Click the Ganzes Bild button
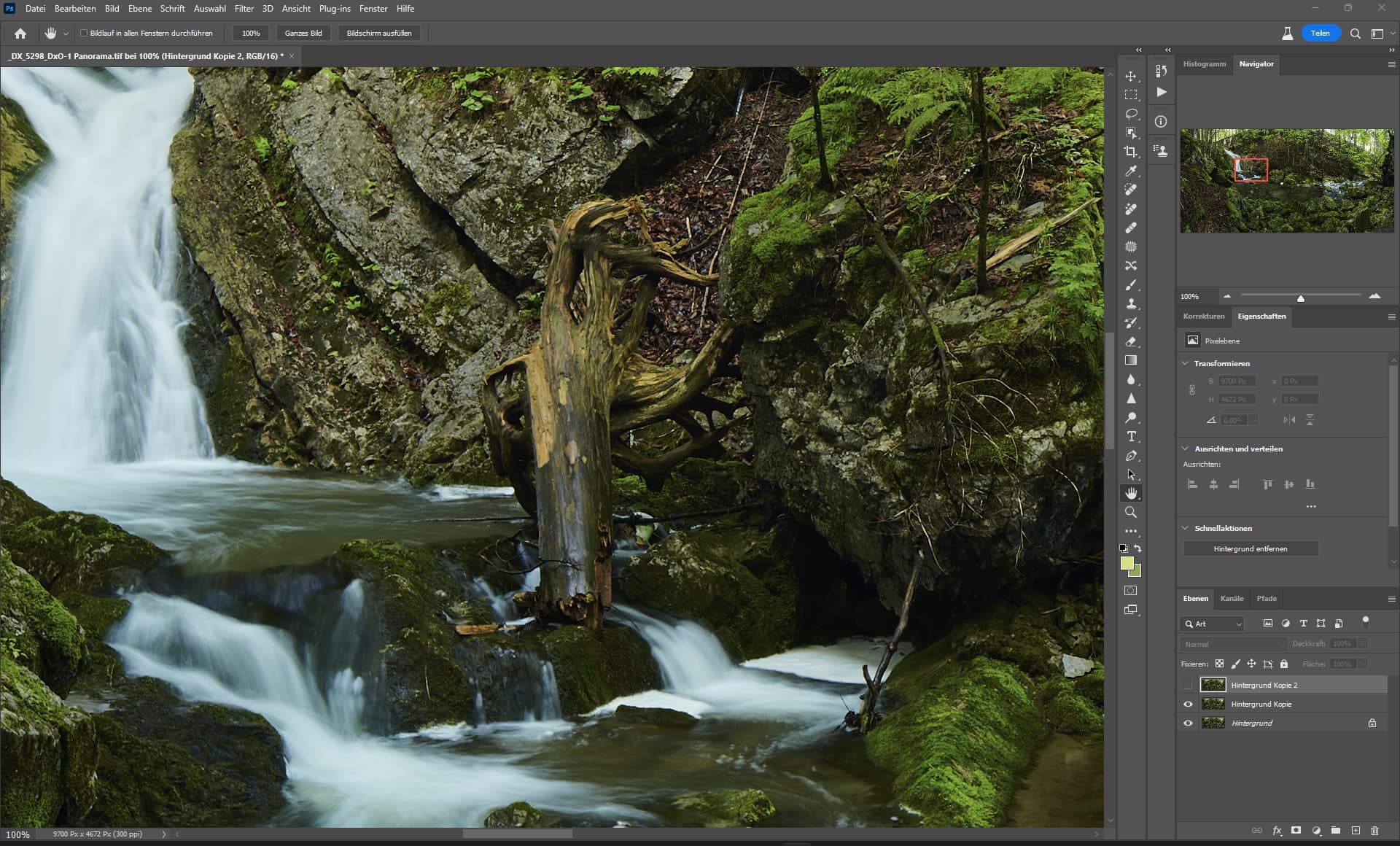The height and width of the screenshot is (846, 1400). pyautogui.click(x=303, y=33)
